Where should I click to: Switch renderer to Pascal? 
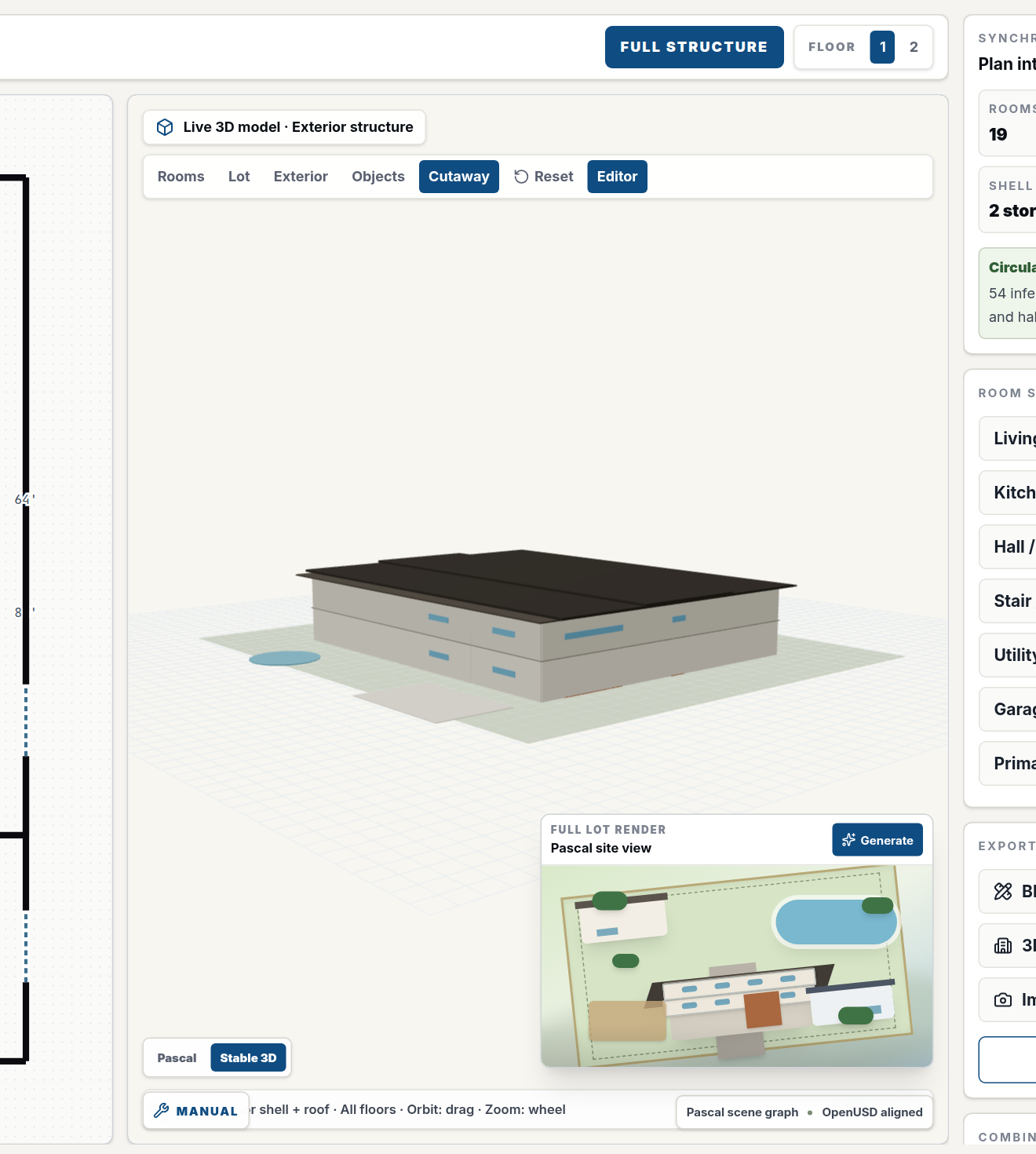(x=177, y=1058)
